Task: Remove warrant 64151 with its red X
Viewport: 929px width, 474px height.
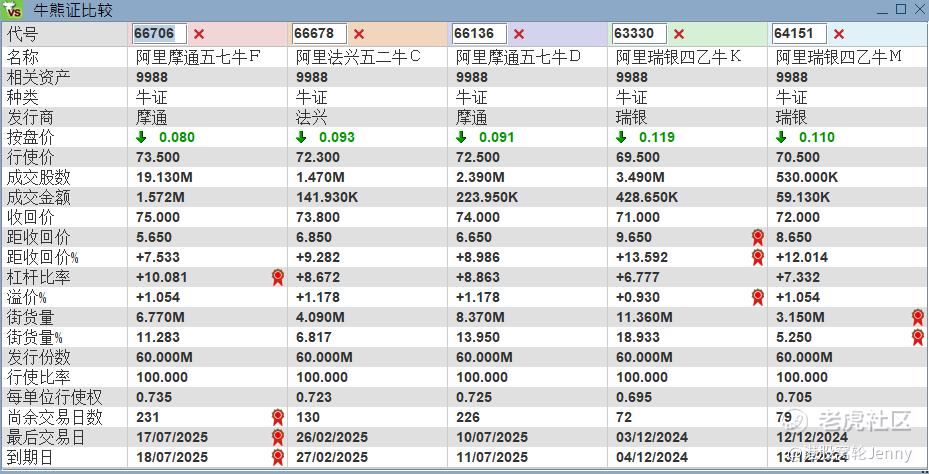Action: click(x=839, y=34)
